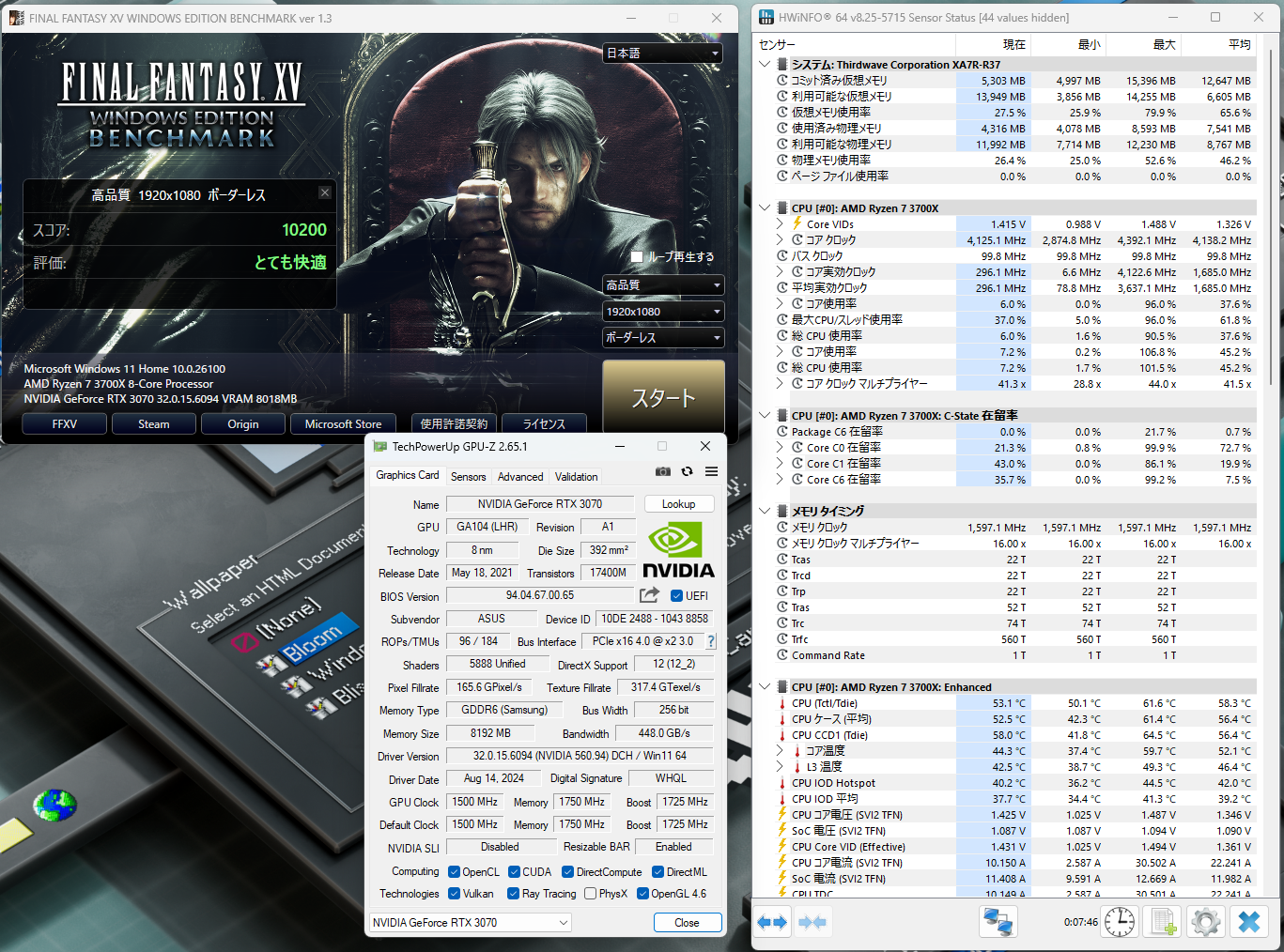Click the Driver Version field in GPU-Z
The width and height of the screenshot is (1284, 952).
point(580,756)
